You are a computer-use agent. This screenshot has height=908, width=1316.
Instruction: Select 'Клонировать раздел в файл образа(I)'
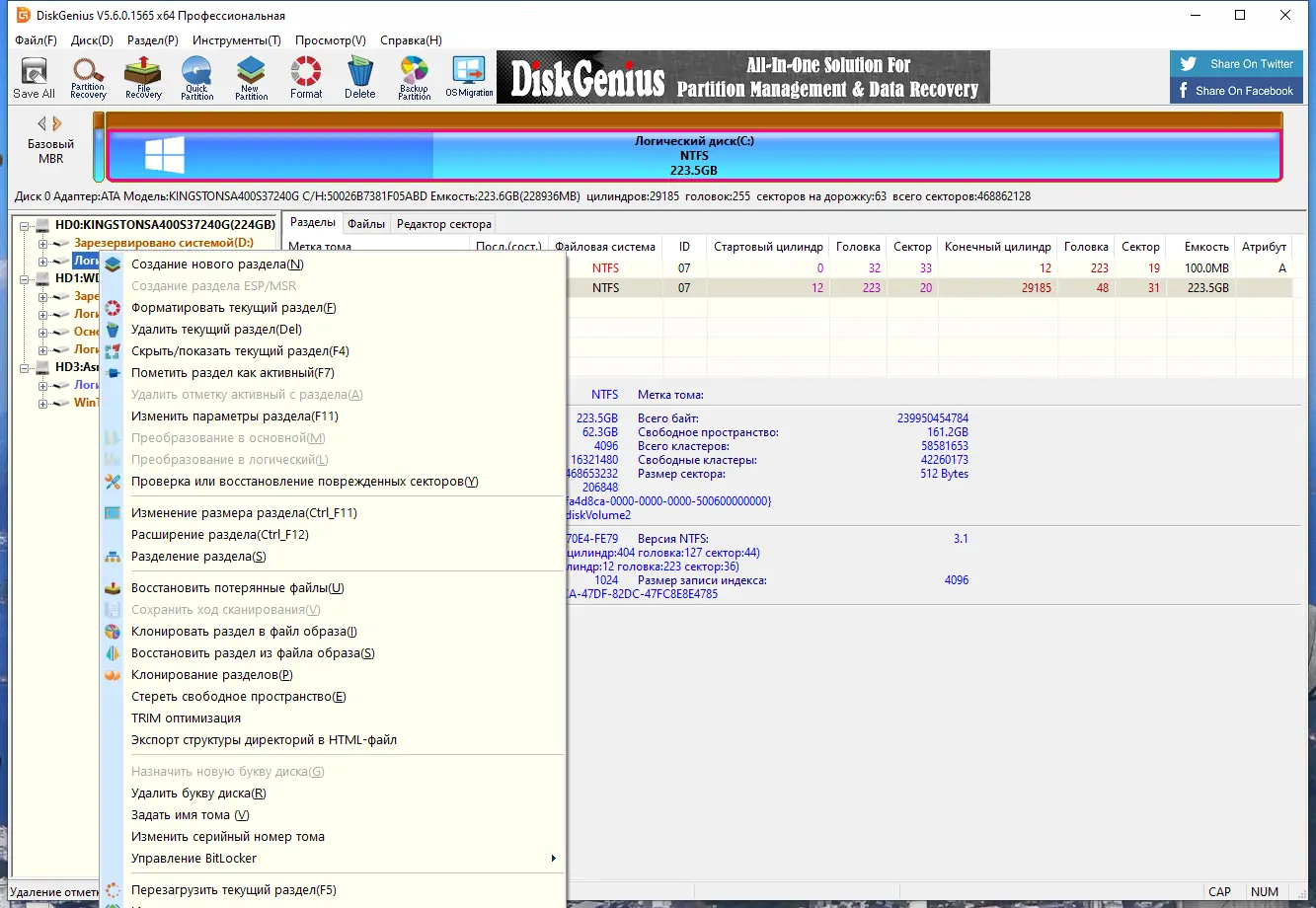coord(333,632)
